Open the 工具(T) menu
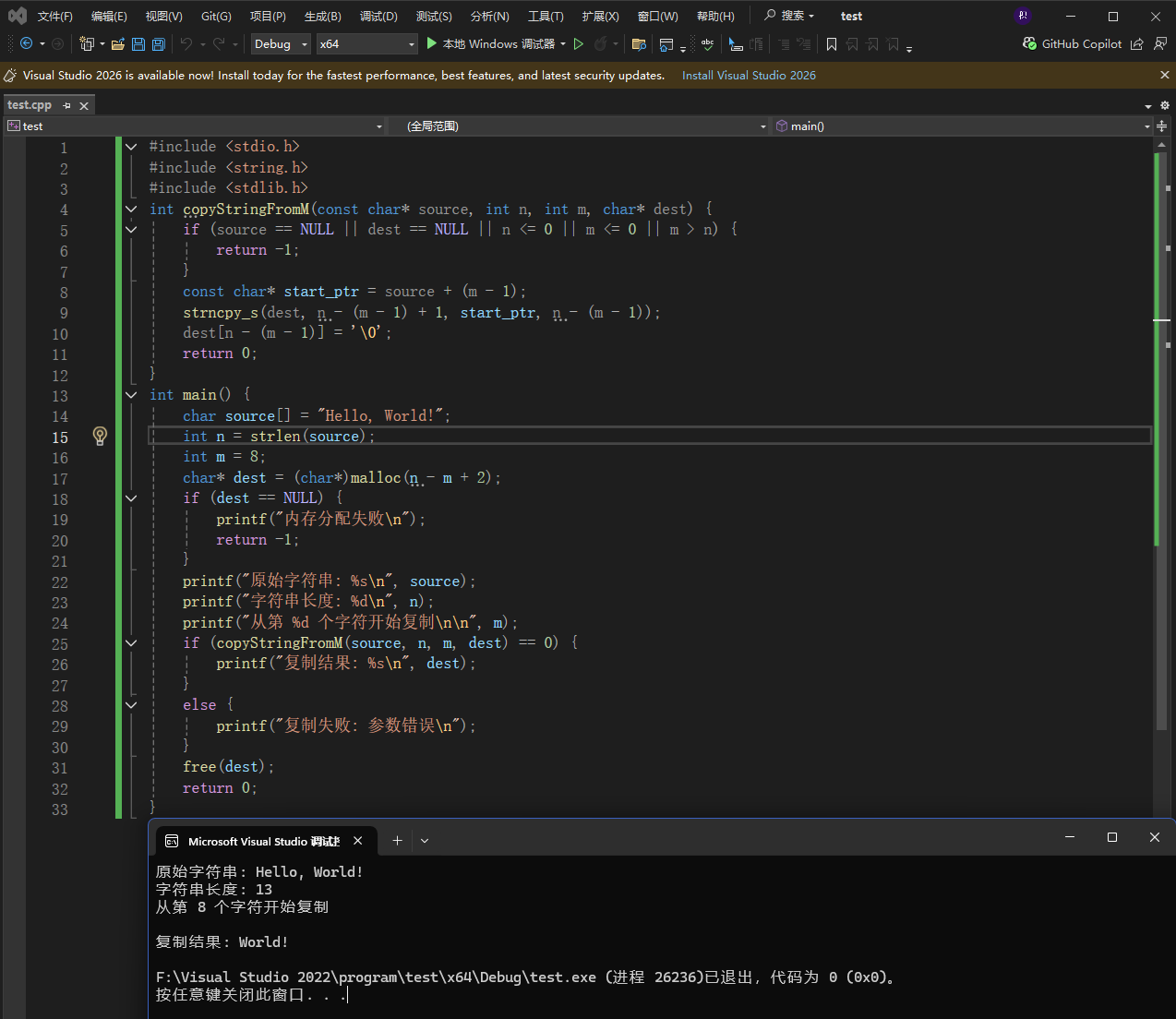The width and height of the screenshot is (1176, 1019). point(546,16)
